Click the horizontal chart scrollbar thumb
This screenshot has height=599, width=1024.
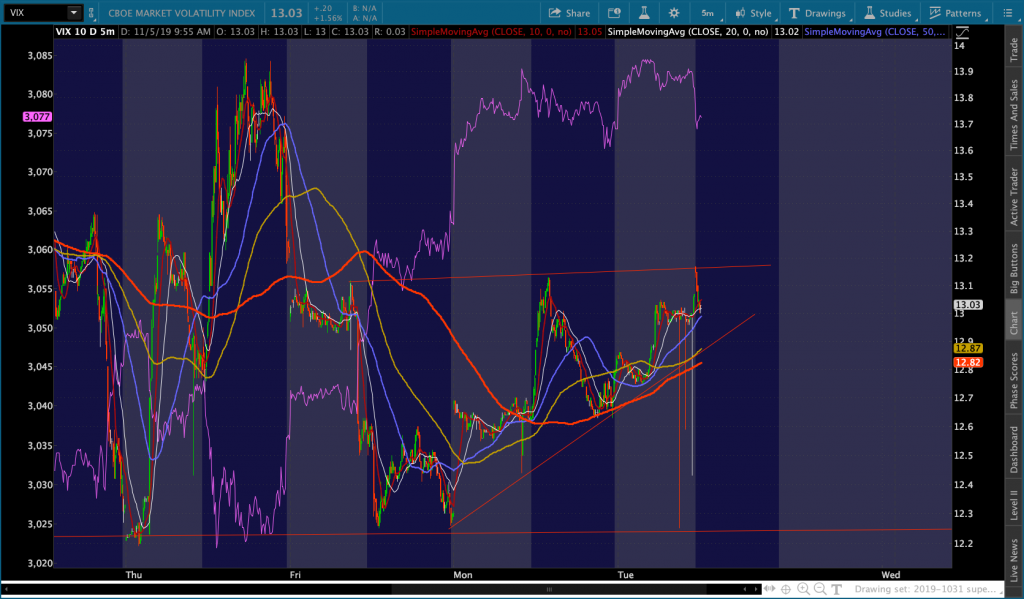click(x=549, y=589)
